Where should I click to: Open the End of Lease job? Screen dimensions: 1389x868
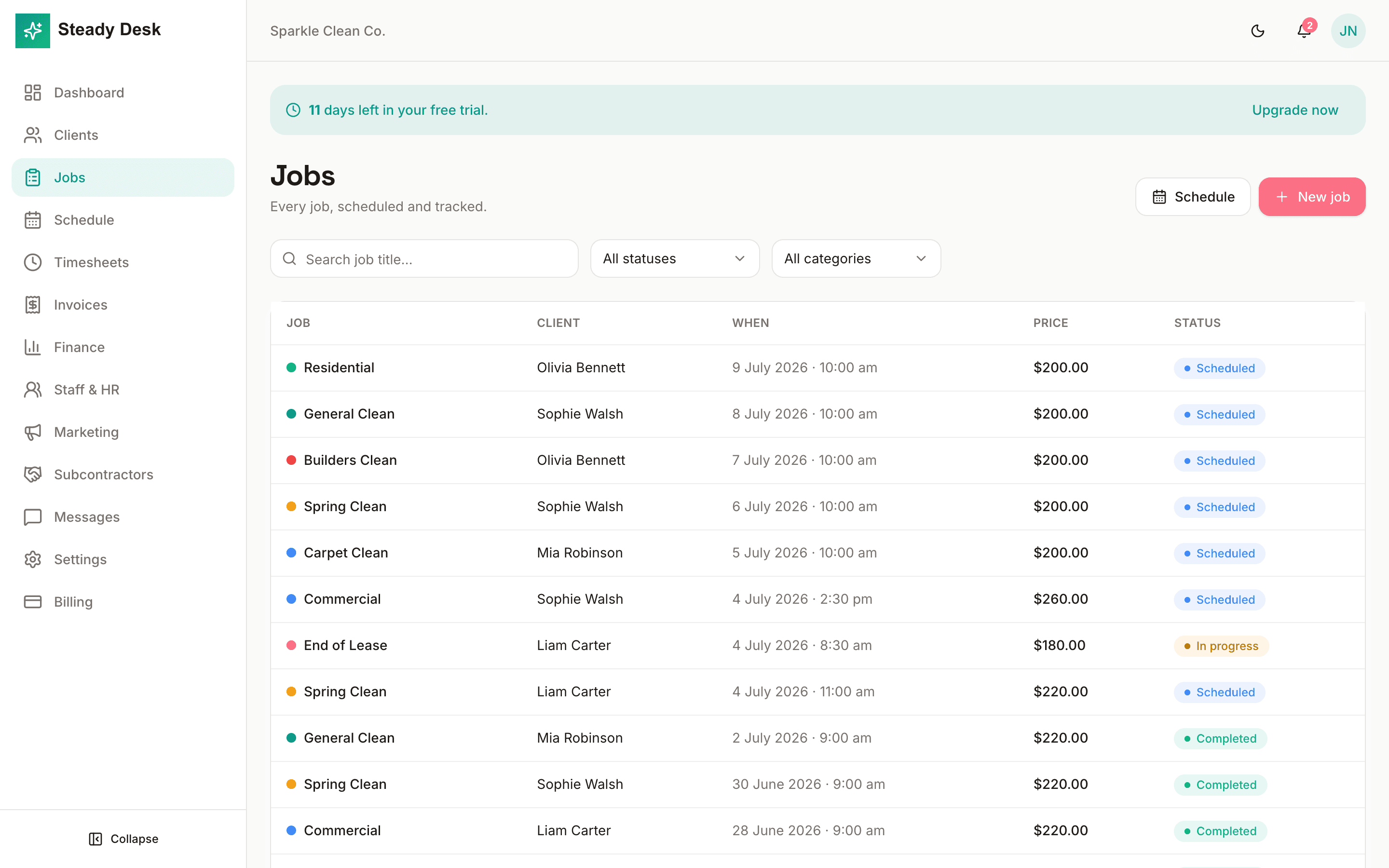tap(817, 646)
